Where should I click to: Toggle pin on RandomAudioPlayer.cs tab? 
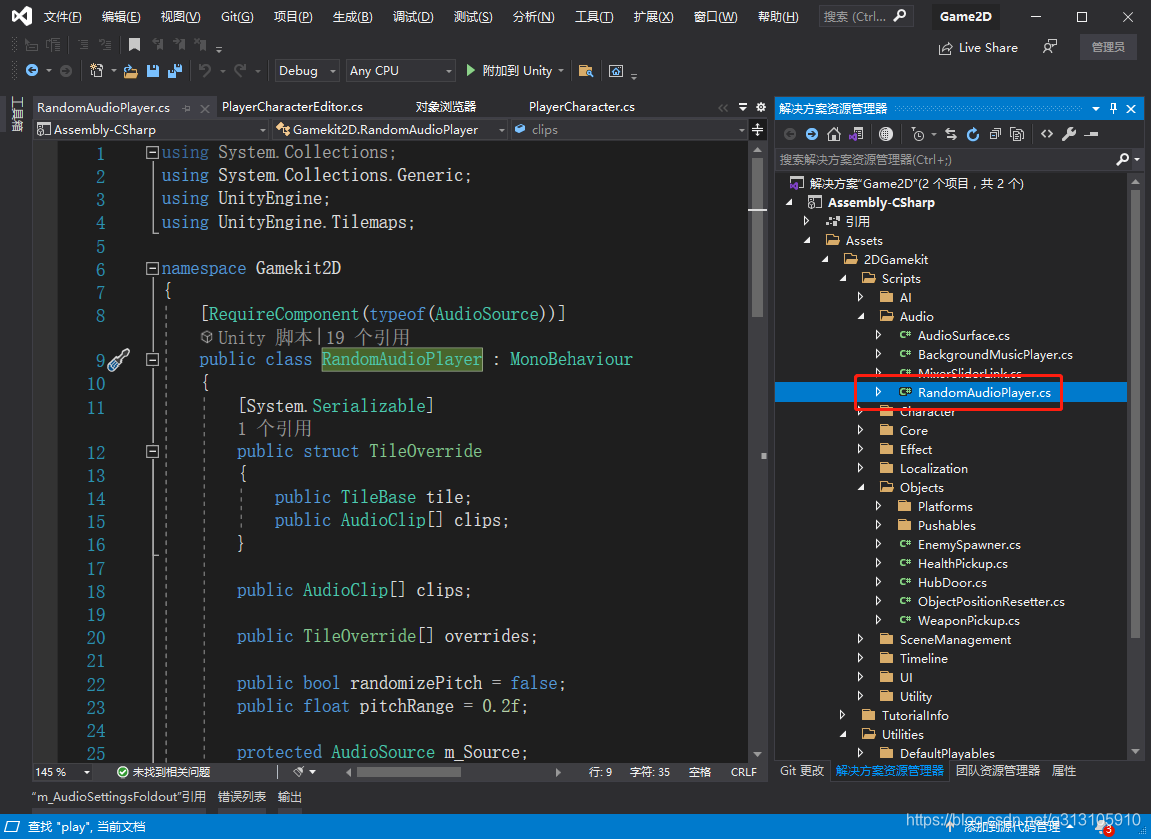point(186,108)
